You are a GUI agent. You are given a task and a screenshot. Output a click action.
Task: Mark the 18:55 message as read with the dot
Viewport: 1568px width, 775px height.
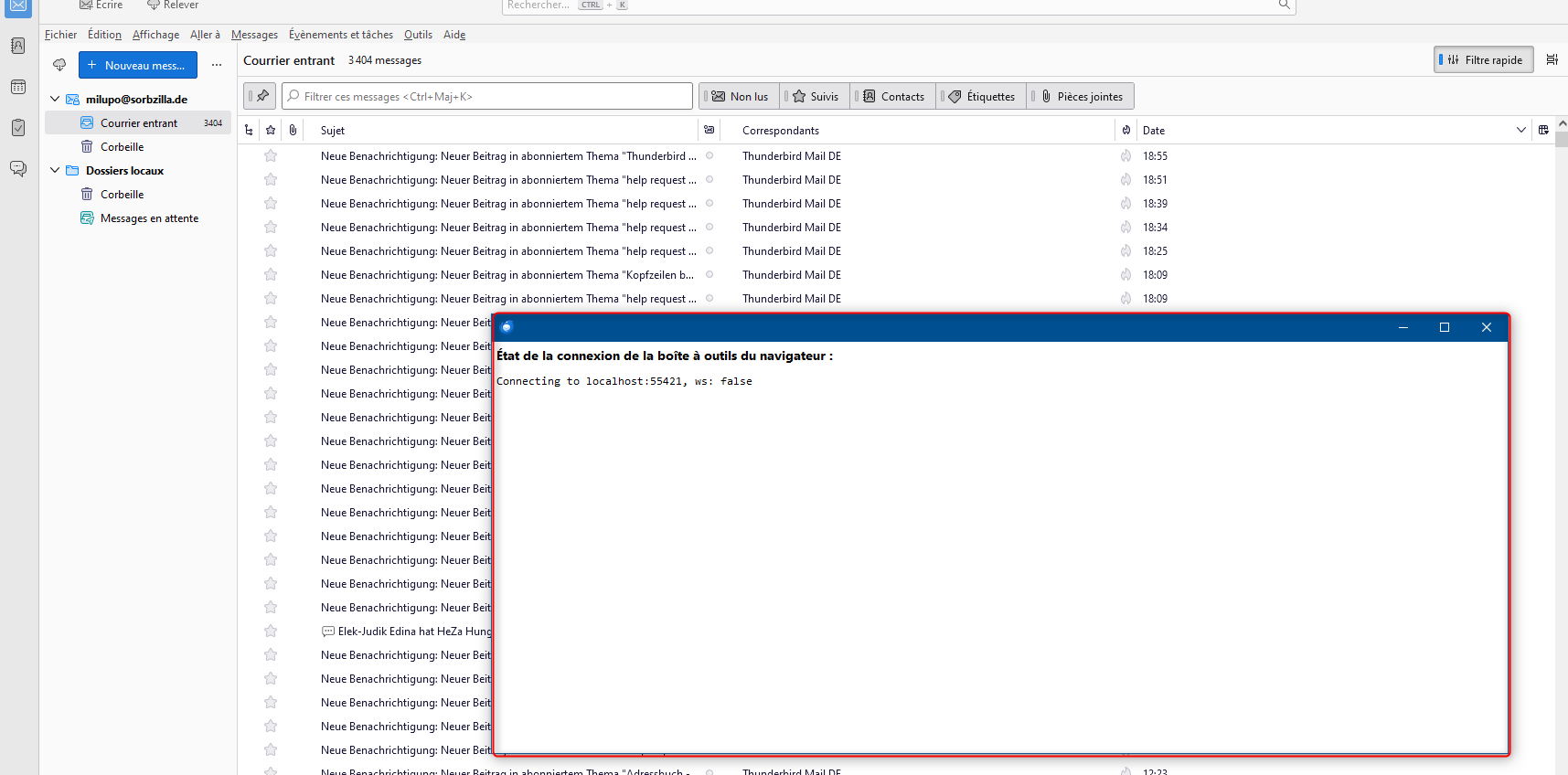coord(709,155)
